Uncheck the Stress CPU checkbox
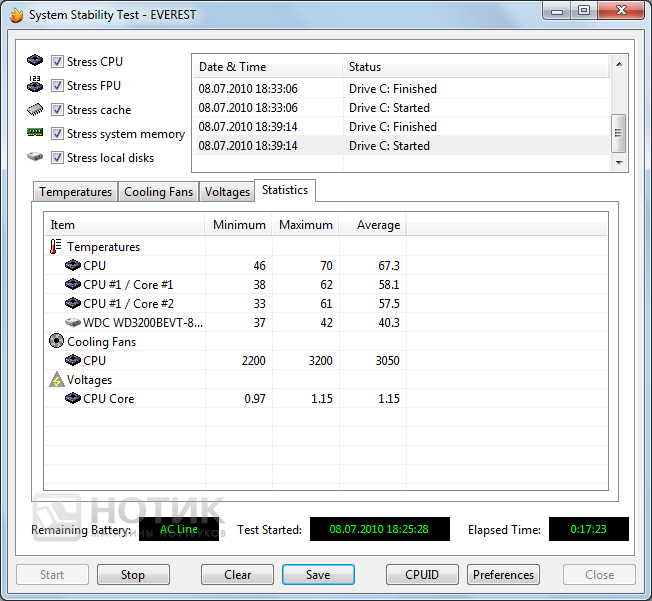 (x=57, y=62)
